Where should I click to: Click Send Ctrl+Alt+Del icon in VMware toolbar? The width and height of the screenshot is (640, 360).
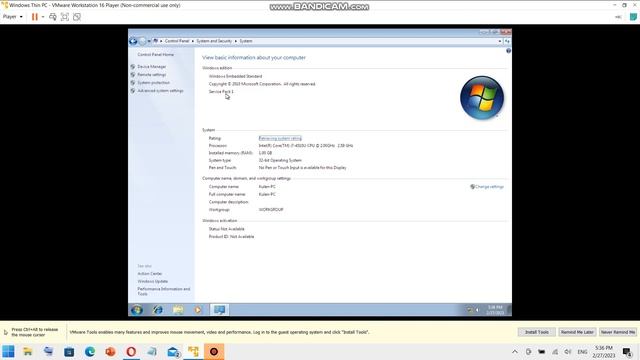pyautogui.click(x=53, y=17)
